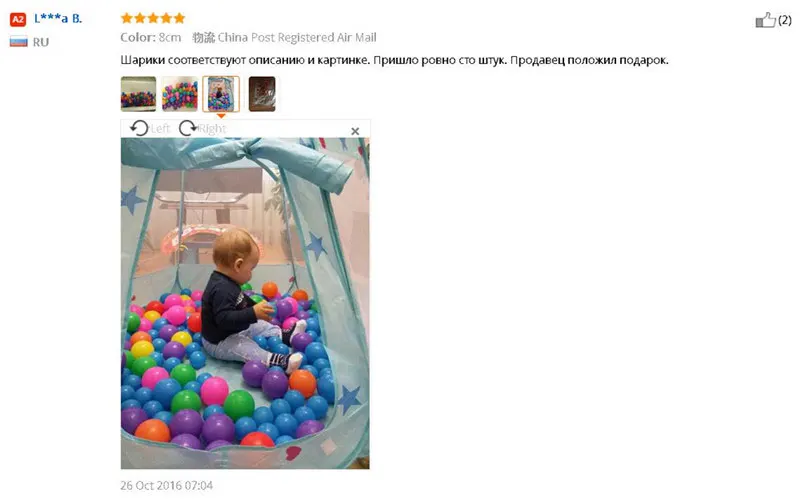The width and height of the screenshot is (800, 500).
Task: Click the China Post Registered Air Mail text
Action: pyautogui.click(x=297, y=37)
